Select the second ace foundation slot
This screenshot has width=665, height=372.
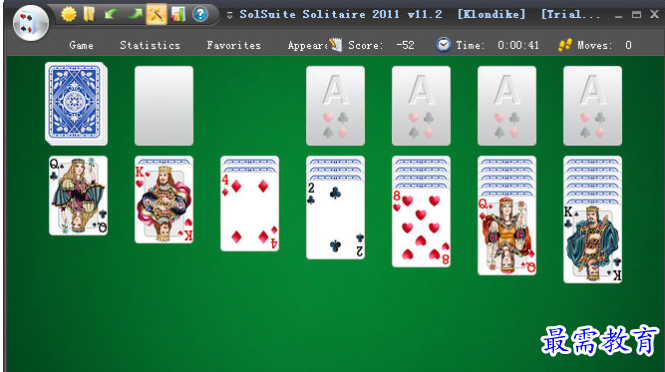pos(421,106)
